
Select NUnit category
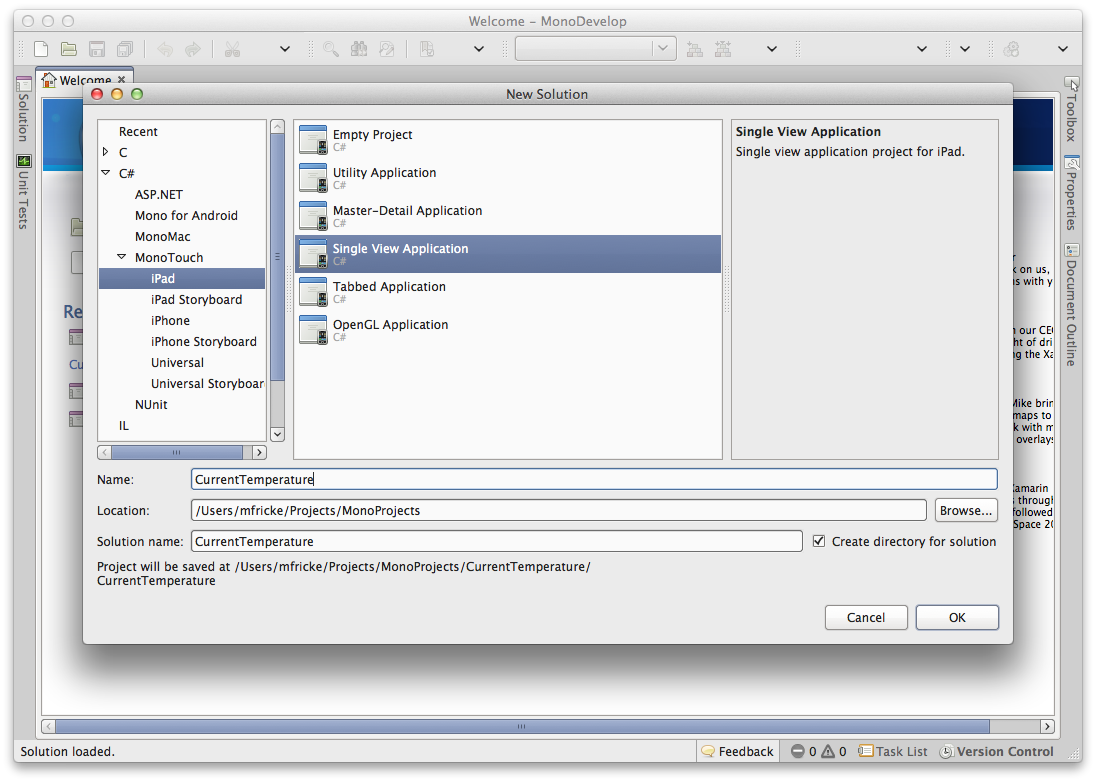click(151, 404)
